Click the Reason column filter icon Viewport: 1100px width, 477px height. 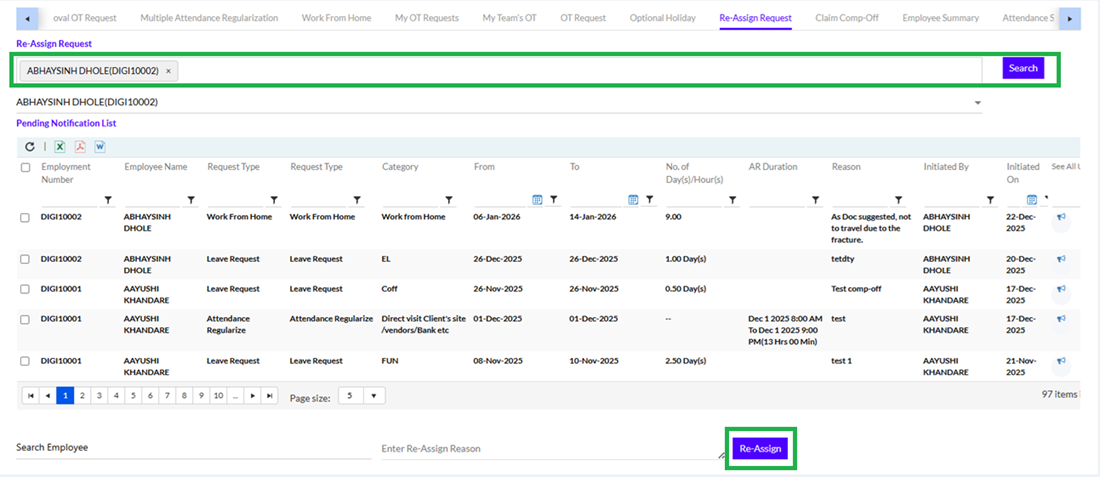(898, 200)
